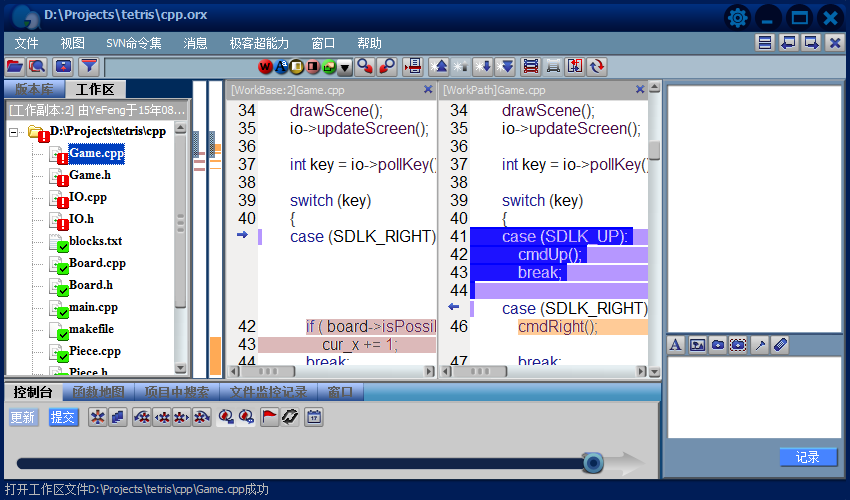Click the slider knob on the bottom progress bar
This screenshot has width=850, height=500.
coord(593,463)
